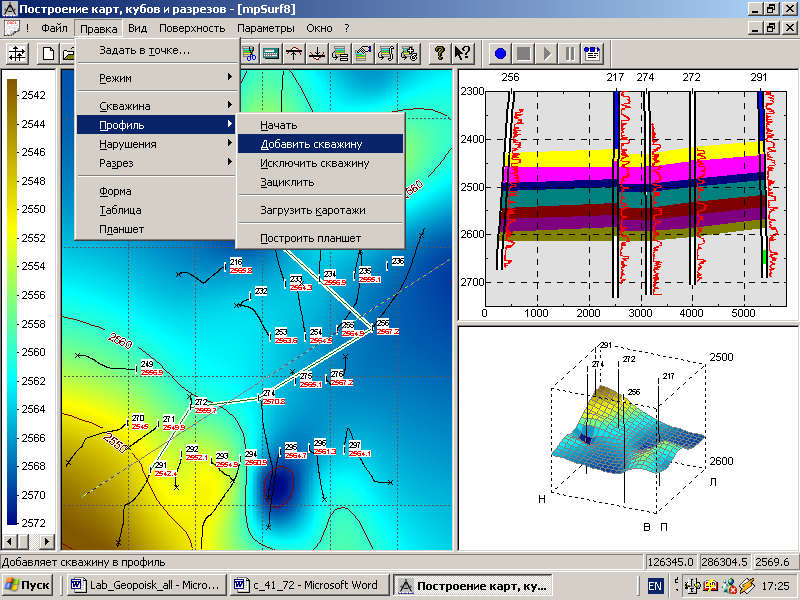Switch to c_41_72 Microsoft Word taskbar button
This screenshot has width=800, height=600.
(309, 585)
